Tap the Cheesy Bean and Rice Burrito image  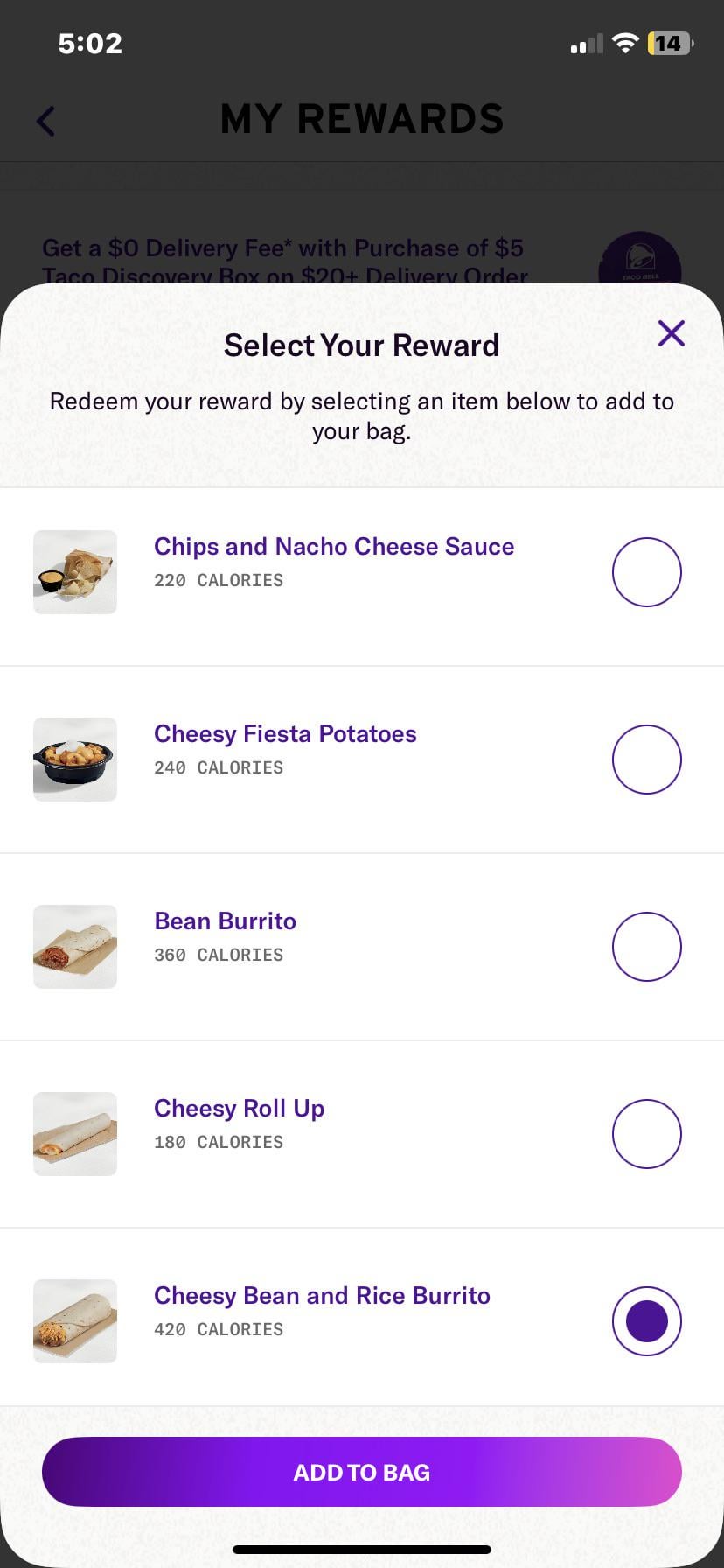click(x=75, y=1321)
